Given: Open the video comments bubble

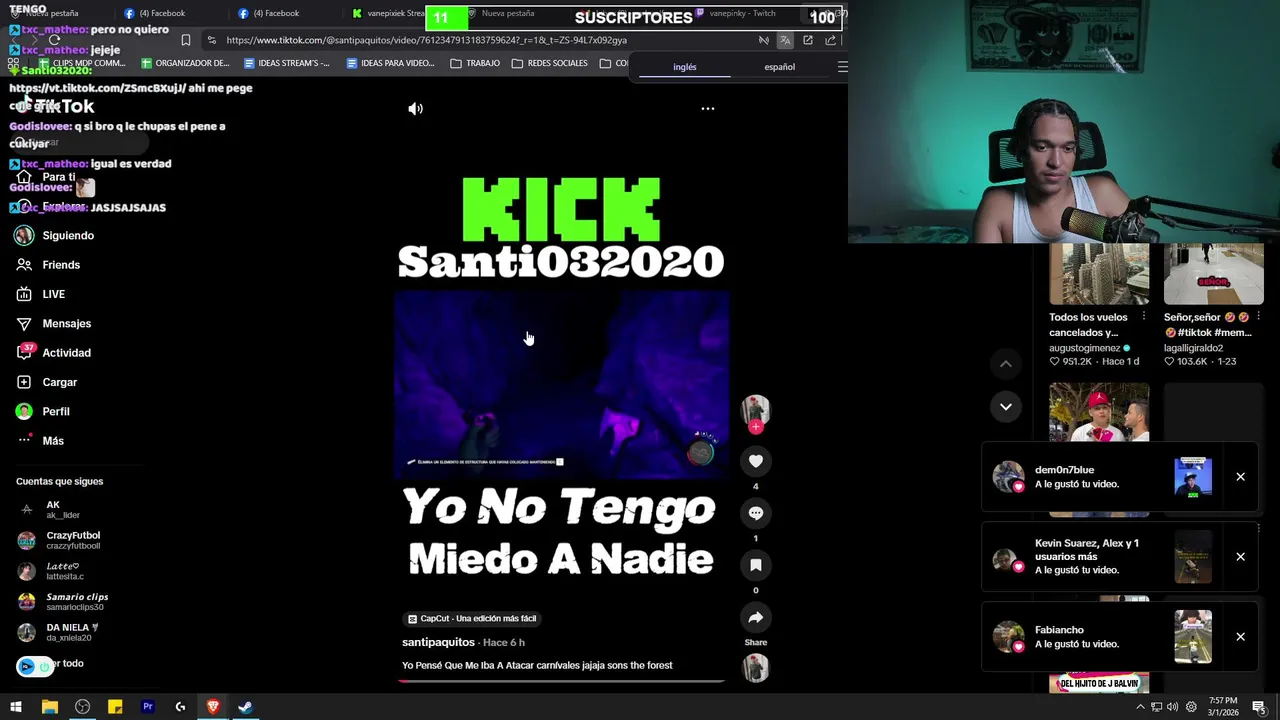Looking at the screenshot, I should tap(755, 513).
